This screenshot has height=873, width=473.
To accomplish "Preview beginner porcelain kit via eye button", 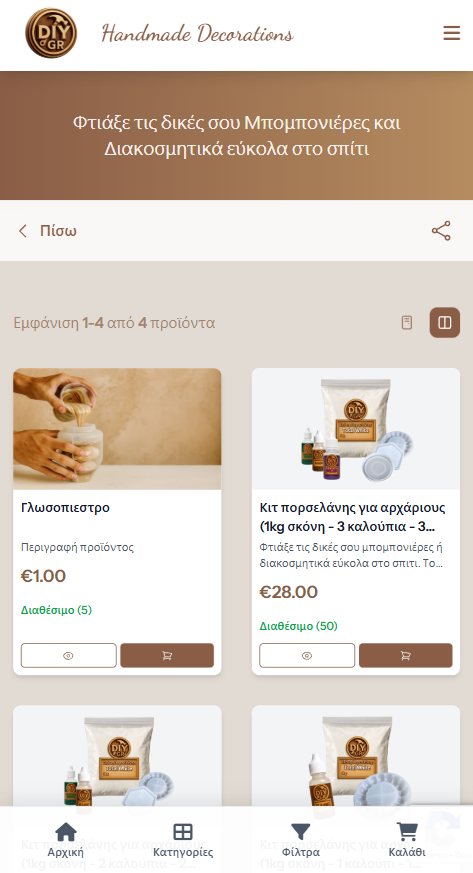I will [x=307, y=655].
